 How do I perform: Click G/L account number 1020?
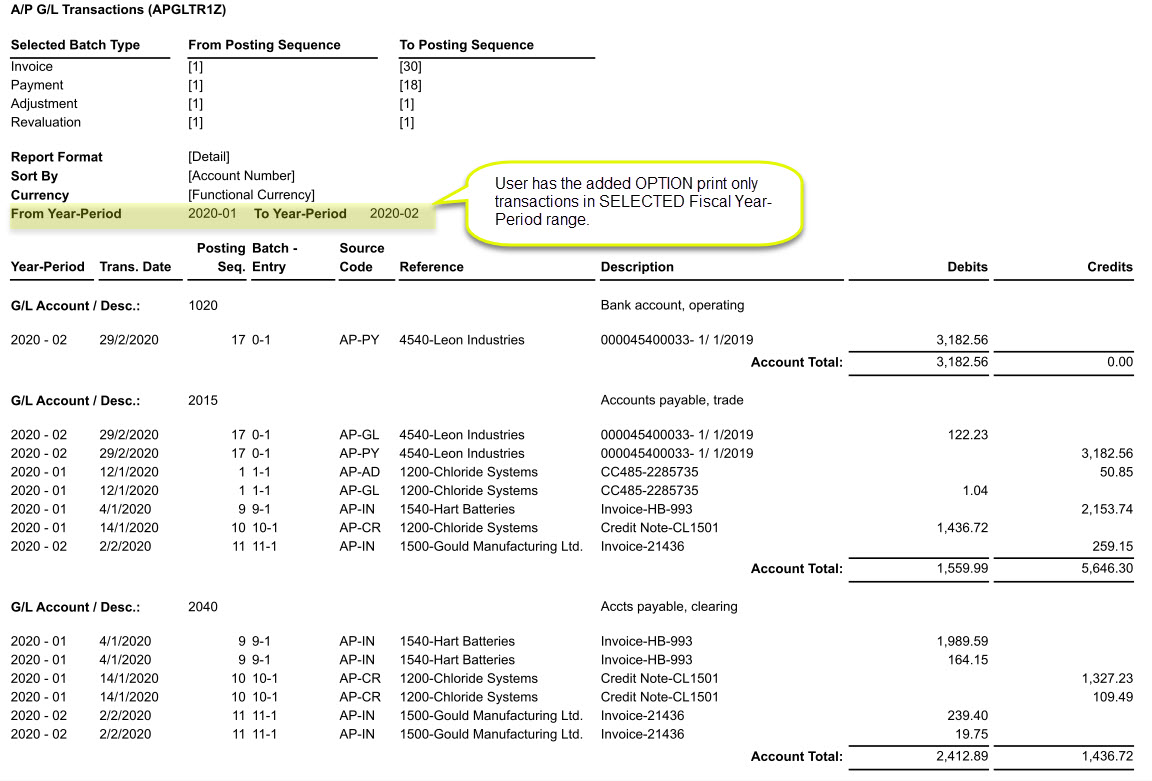[x=203, y=306]
